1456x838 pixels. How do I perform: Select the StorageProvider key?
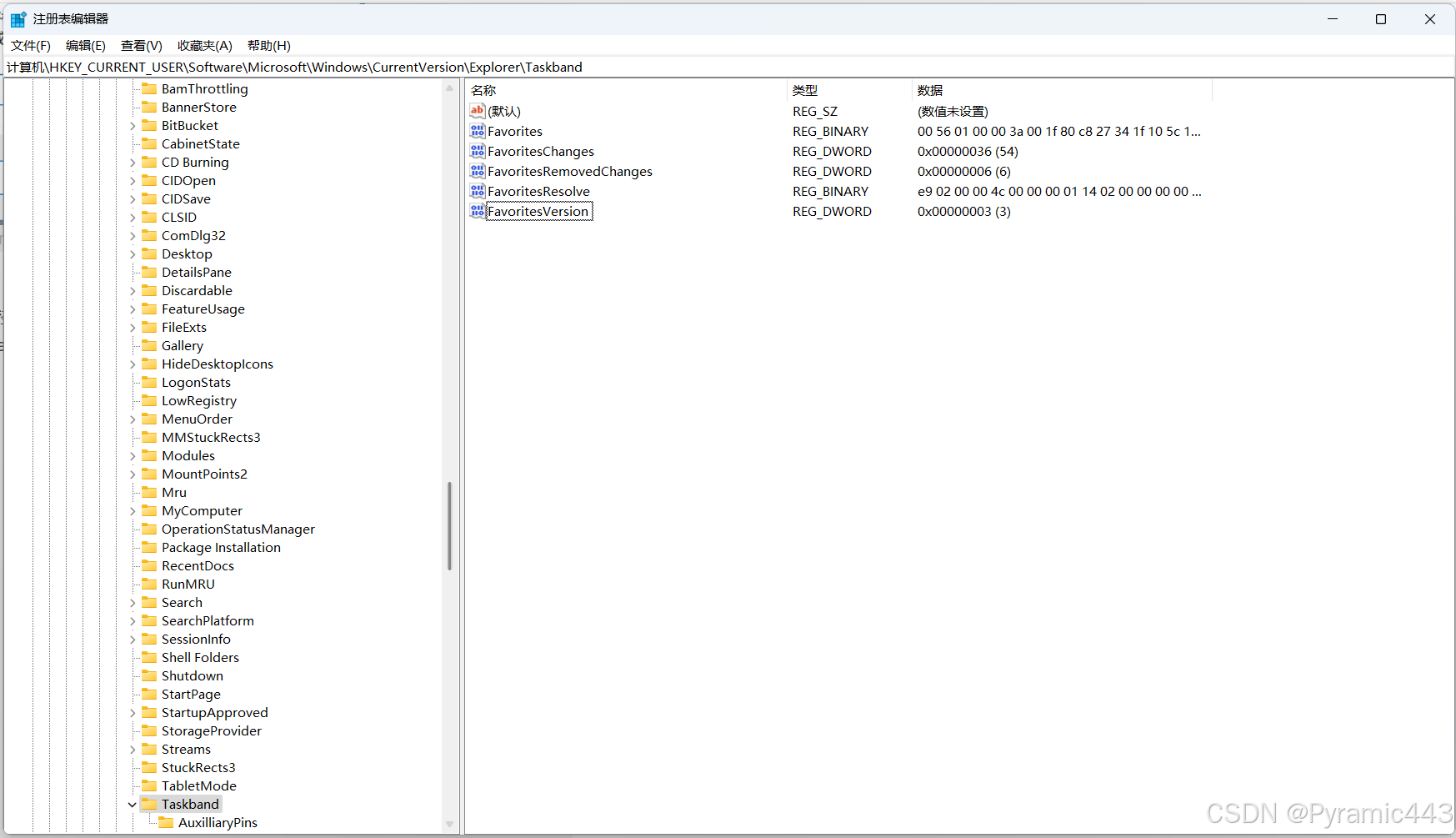tap(211, 730)
